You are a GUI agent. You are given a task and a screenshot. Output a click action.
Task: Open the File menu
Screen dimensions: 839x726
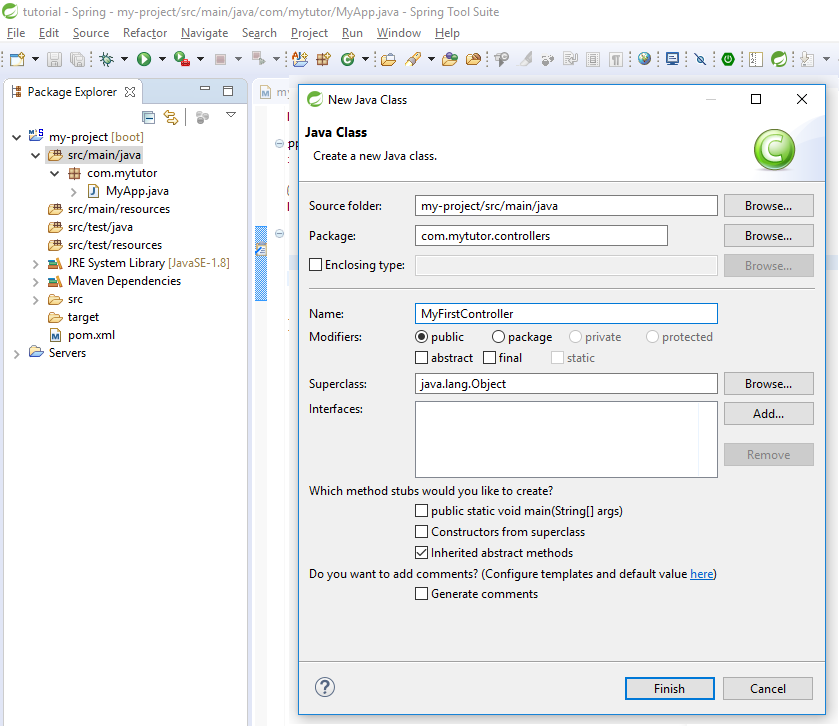[16, 33]
